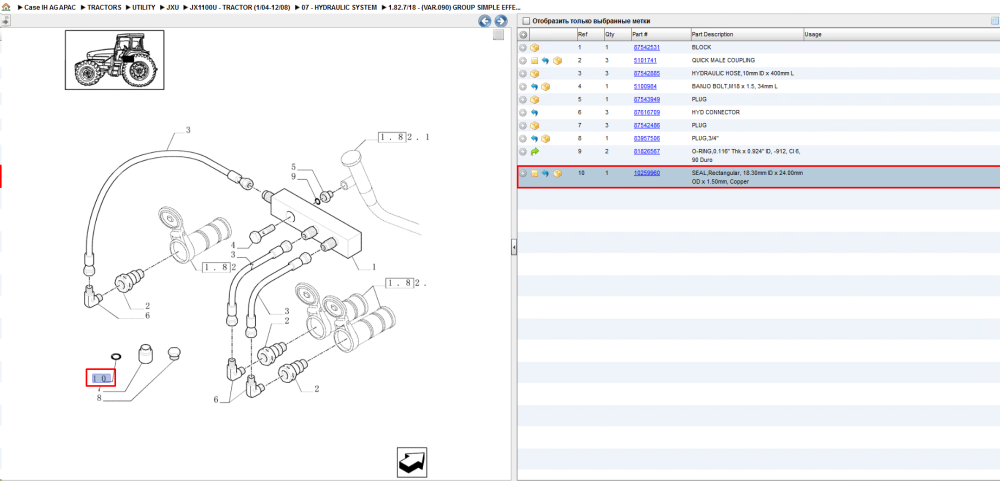Screen dimensions: 1000x481
Task: Click the small page-arrow icon under the home icon
Action: [6, 20]
